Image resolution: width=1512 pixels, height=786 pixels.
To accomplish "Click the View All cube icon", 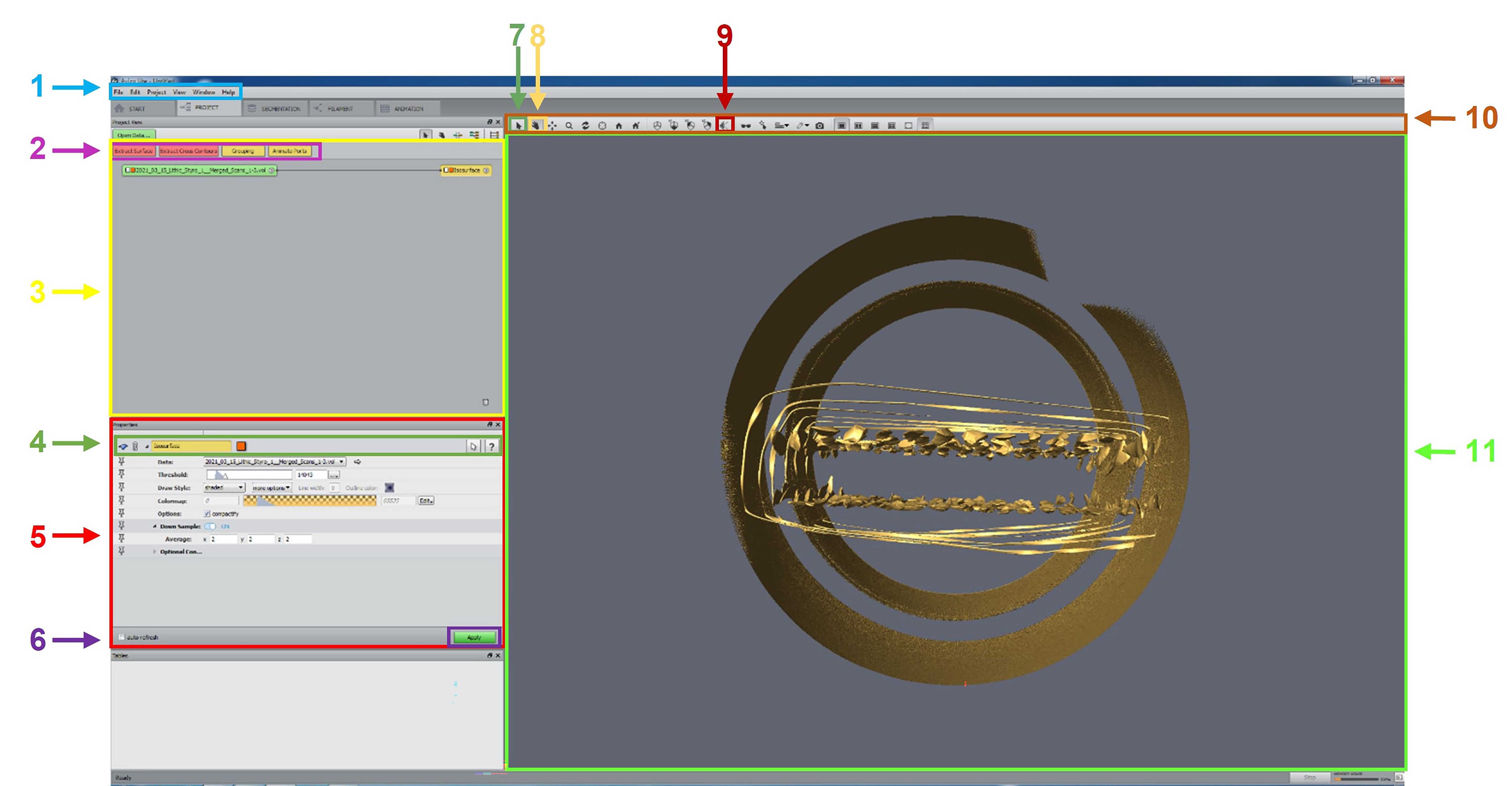I will [657, 125].
